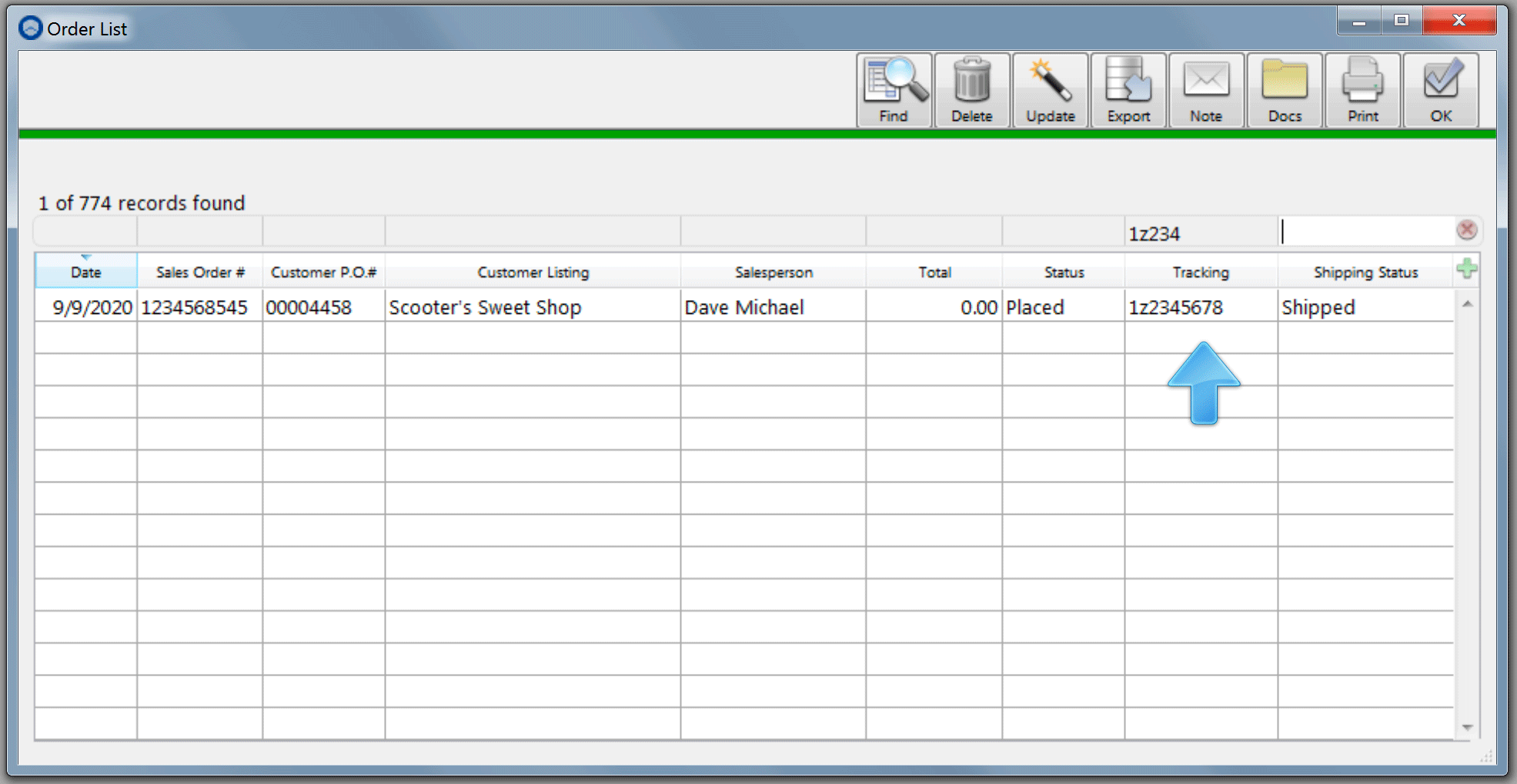Sort by Tracking column header
Screen dimensions: 1517x784
point(1201,272)
